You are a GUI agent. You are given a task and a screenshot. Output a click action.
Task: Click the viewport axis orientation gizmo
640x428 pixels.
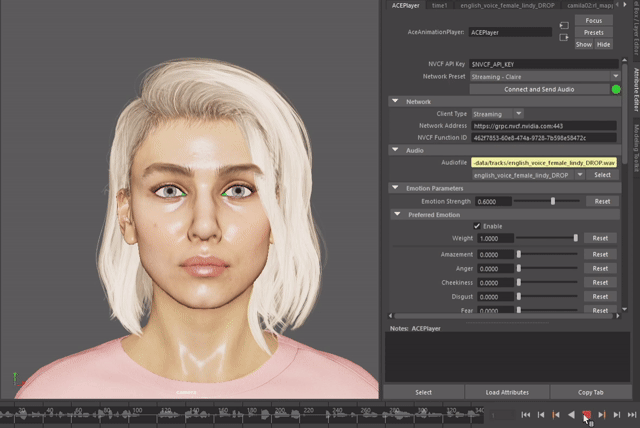click(16, 379)
